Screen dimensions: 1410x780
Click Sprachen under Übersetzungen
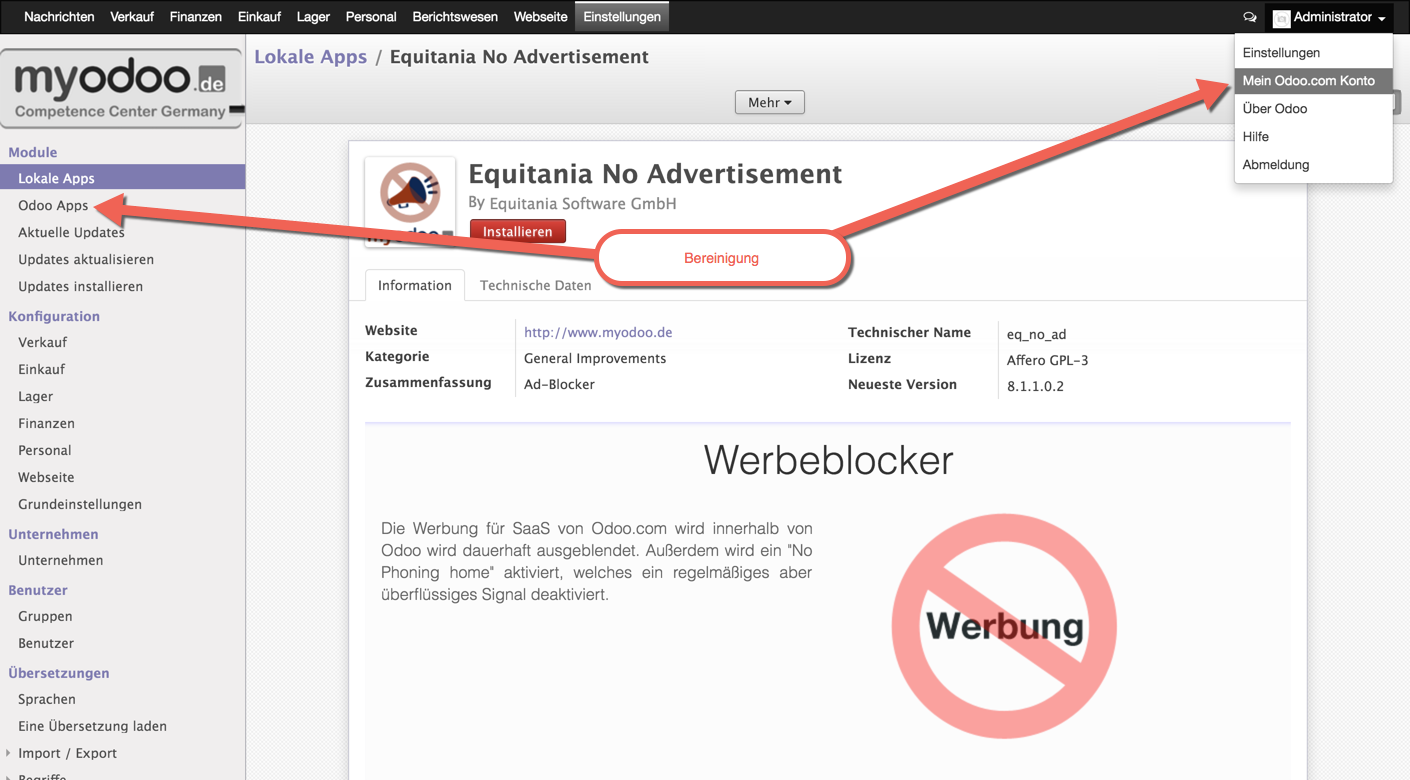pyautogui.click(x=47, y=699)
